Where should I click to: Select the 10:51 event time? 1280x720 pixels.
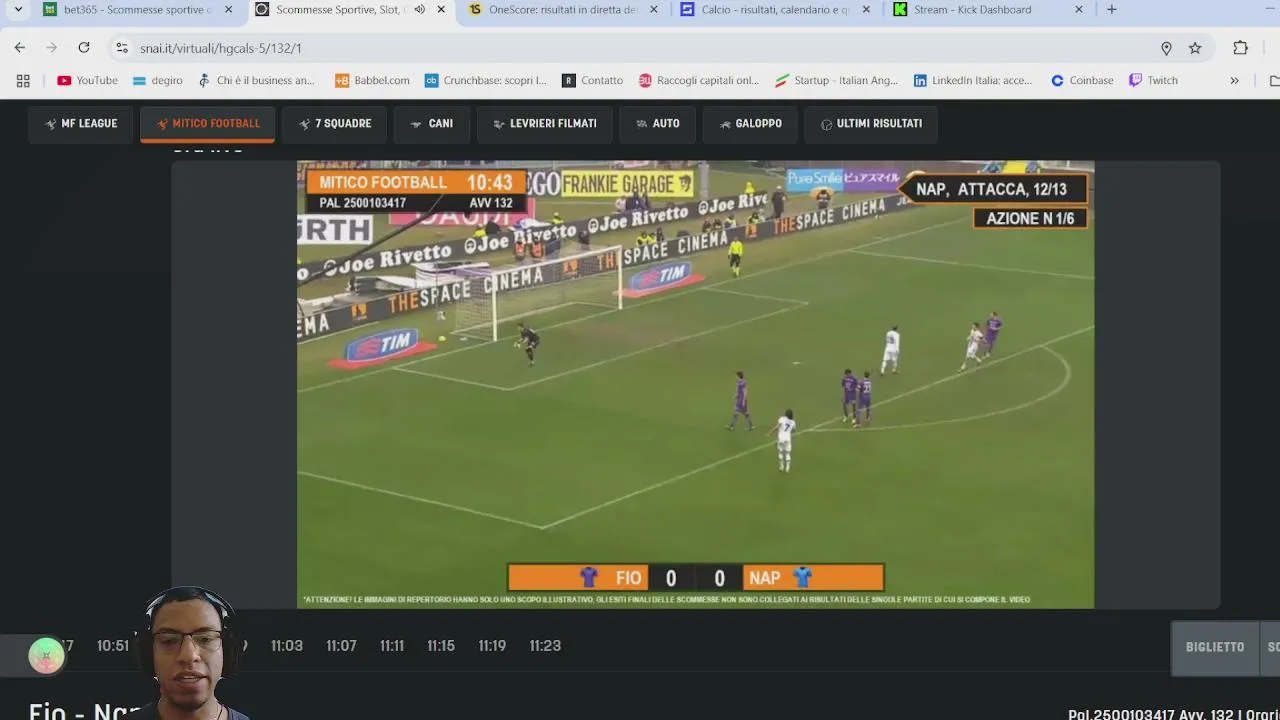113,646
